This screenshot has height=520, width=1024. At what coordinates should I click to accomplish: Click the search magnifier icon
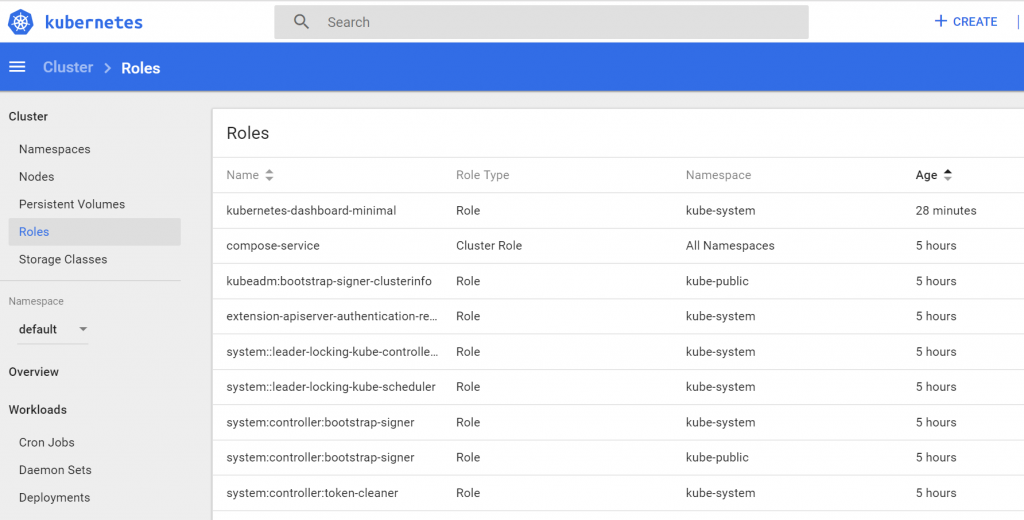point(301,22)
